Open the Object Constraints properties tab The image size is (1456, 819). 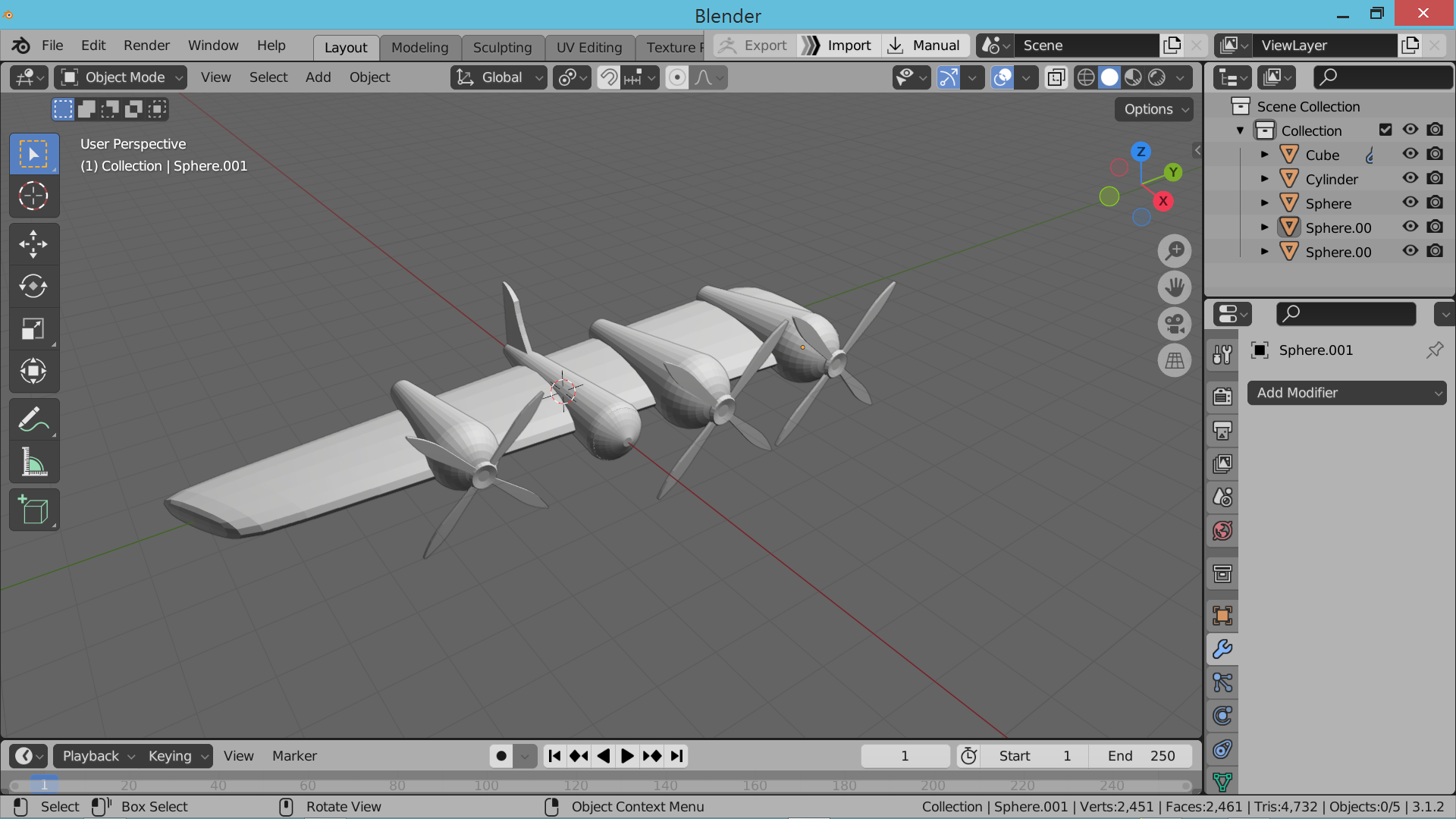click(1222, 749)
